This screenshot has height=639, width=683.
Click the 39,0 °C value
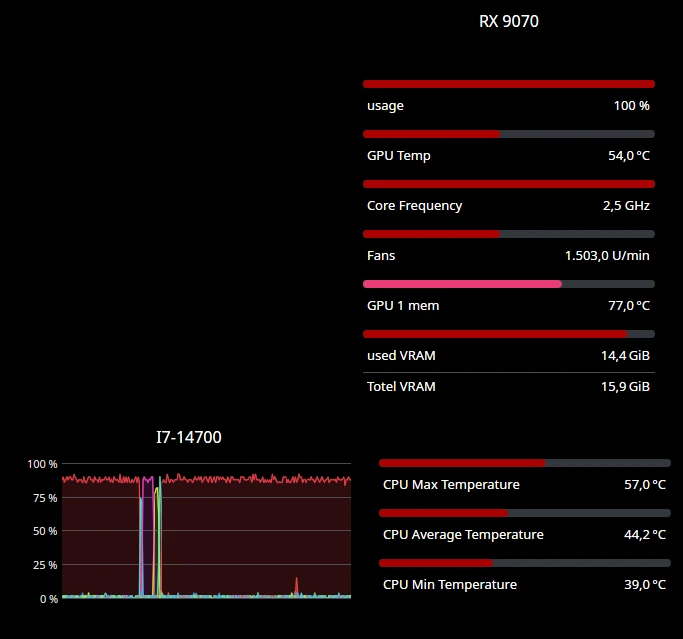pyautogui.click(x=645, y=585)
